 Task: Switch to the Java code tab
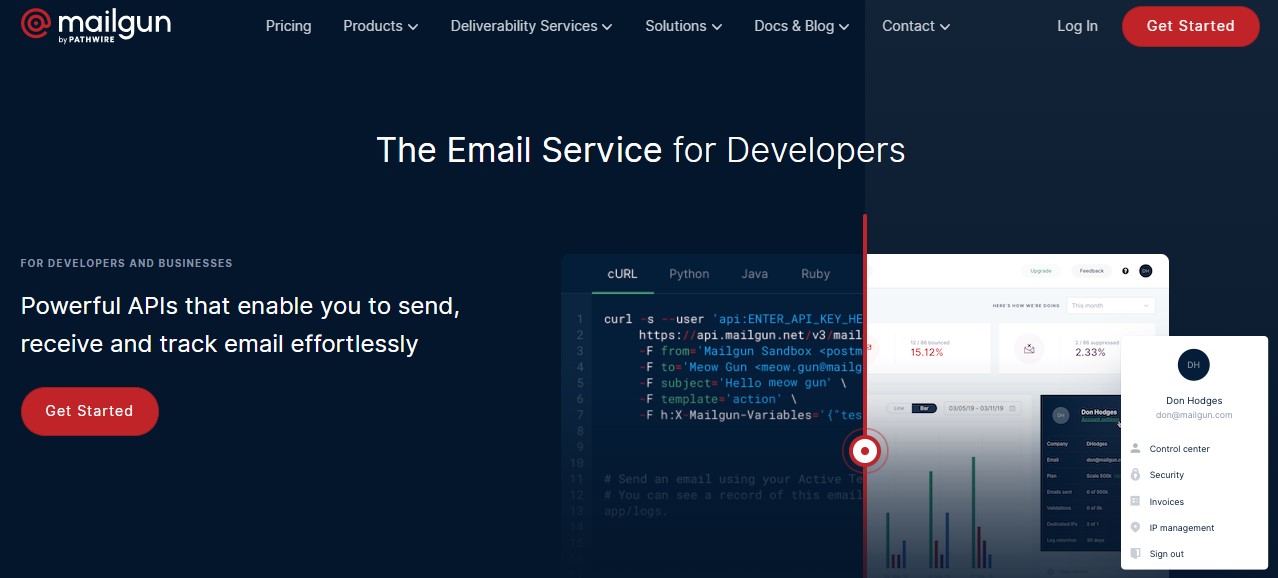coord(755,274)
